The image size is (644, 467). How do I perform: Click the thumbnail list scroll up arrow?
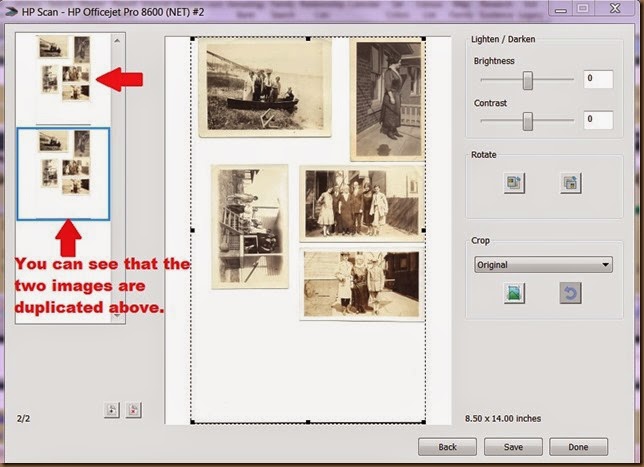[x=117, y=41]
